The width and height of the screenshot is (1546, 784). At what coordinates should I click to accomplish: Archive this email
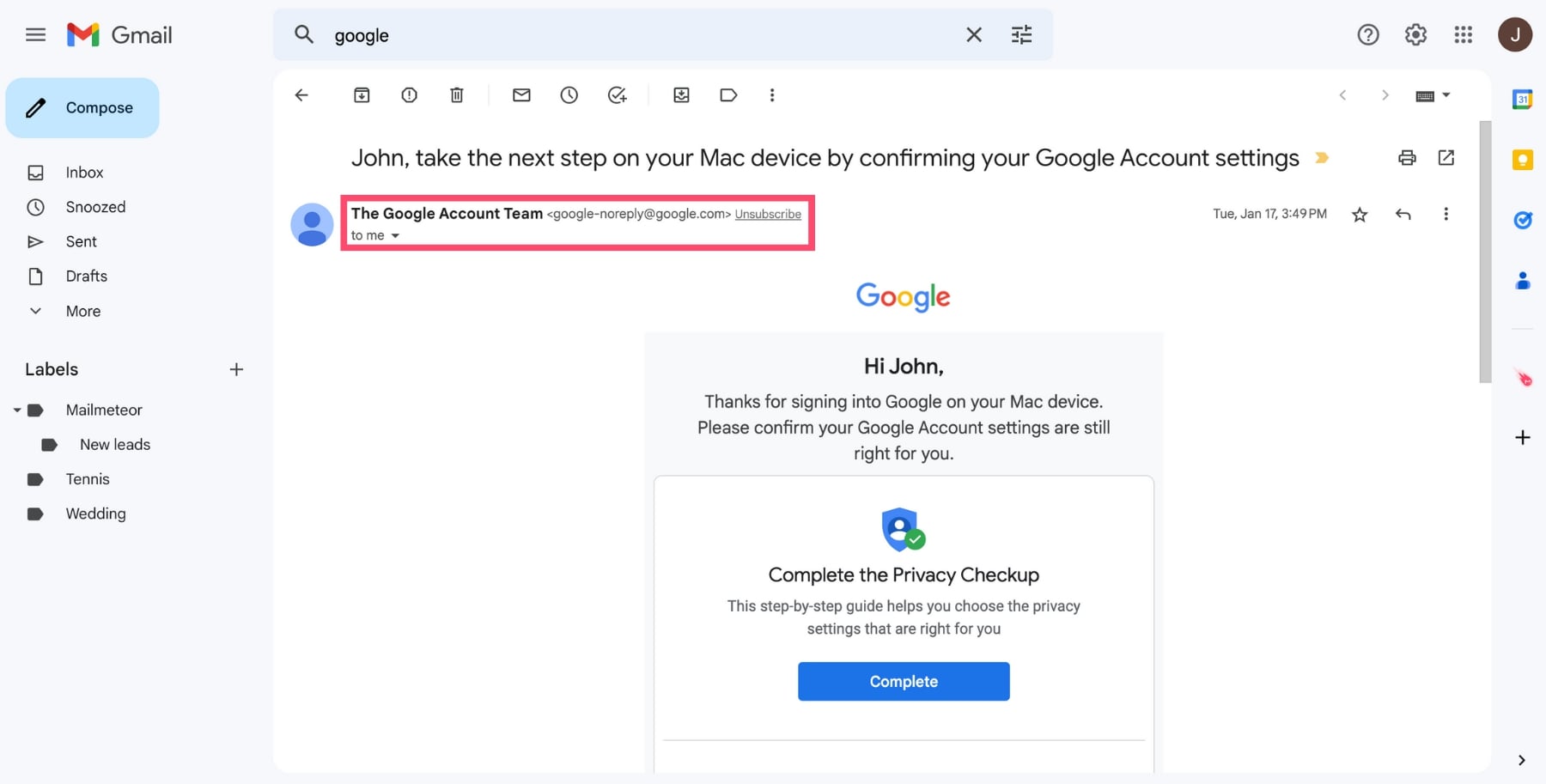[x=362, y=95]
